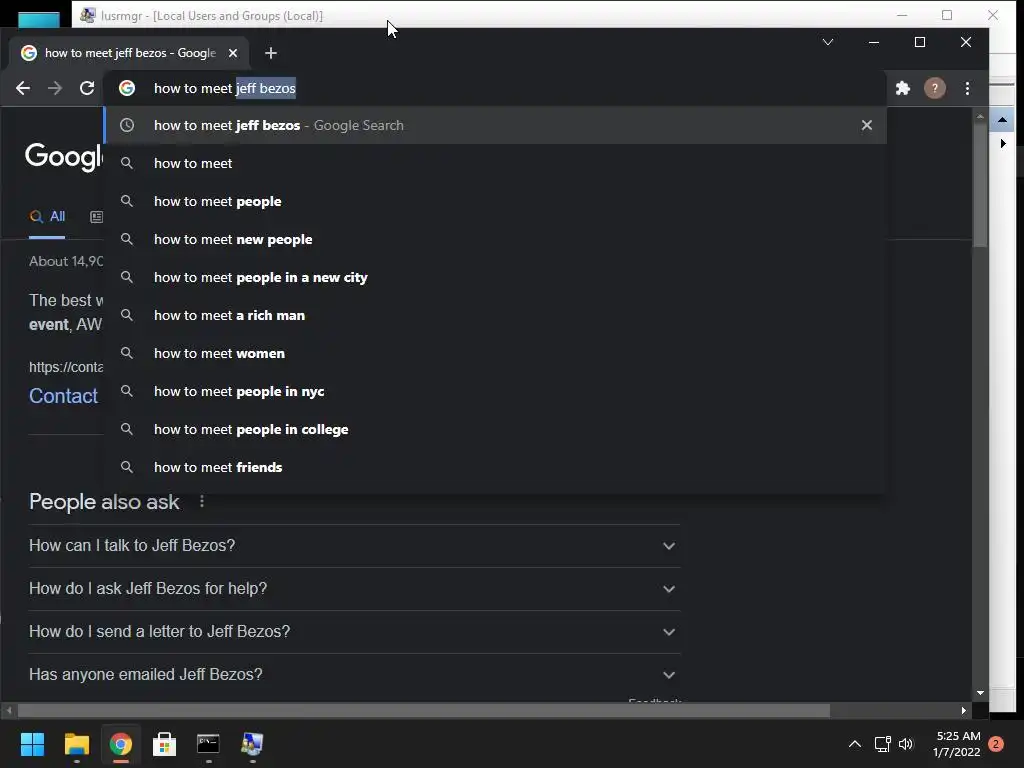
Task: Choose the 'how to meet new people' suggestion
Action: pos(495,239)
